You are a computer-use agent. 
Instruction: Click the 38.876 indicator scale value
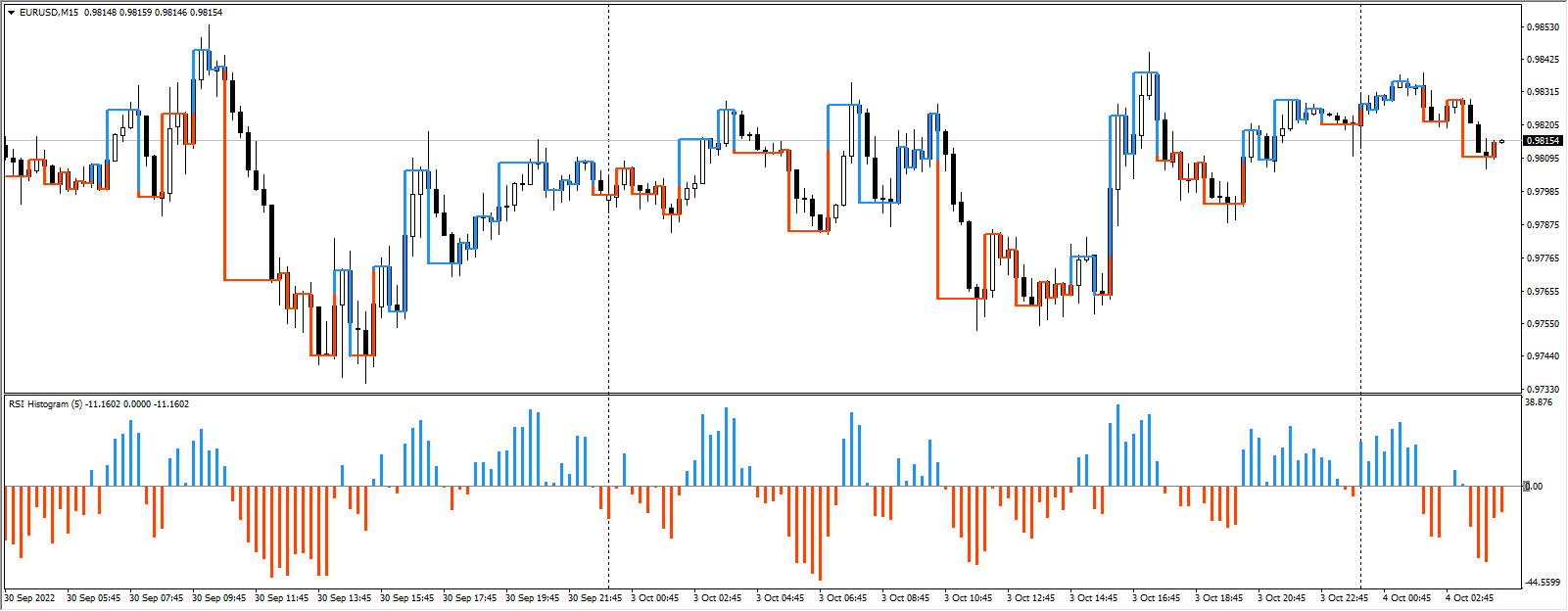tap(1540, 402)
